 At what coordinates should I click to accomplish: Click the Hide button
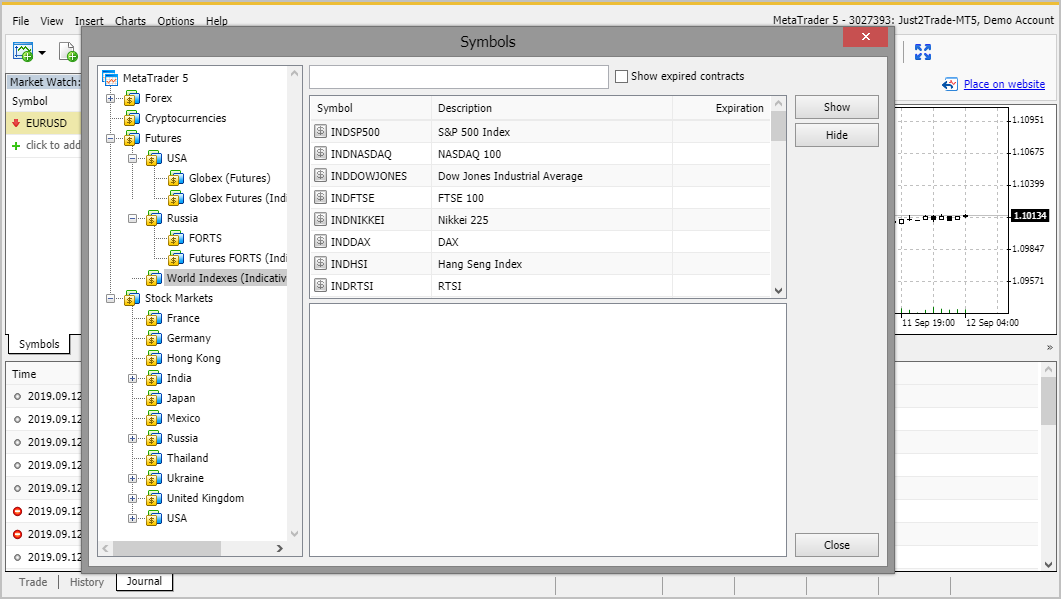pyautogui.click(x=837, y=135)
